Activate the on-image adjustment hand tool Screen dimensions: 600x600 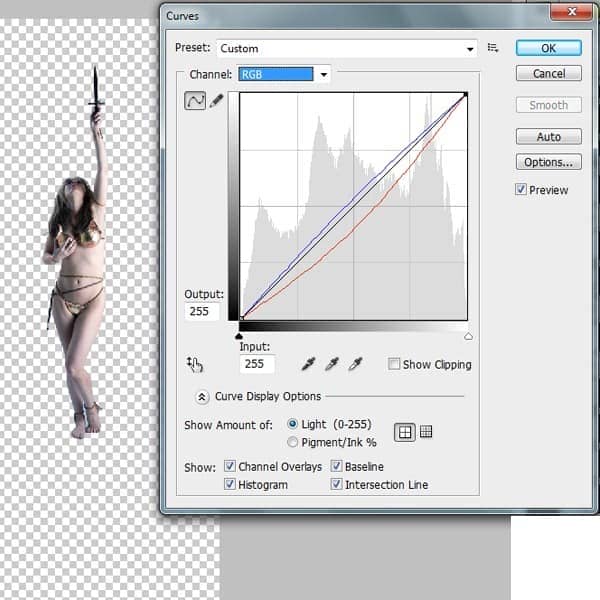194,364
